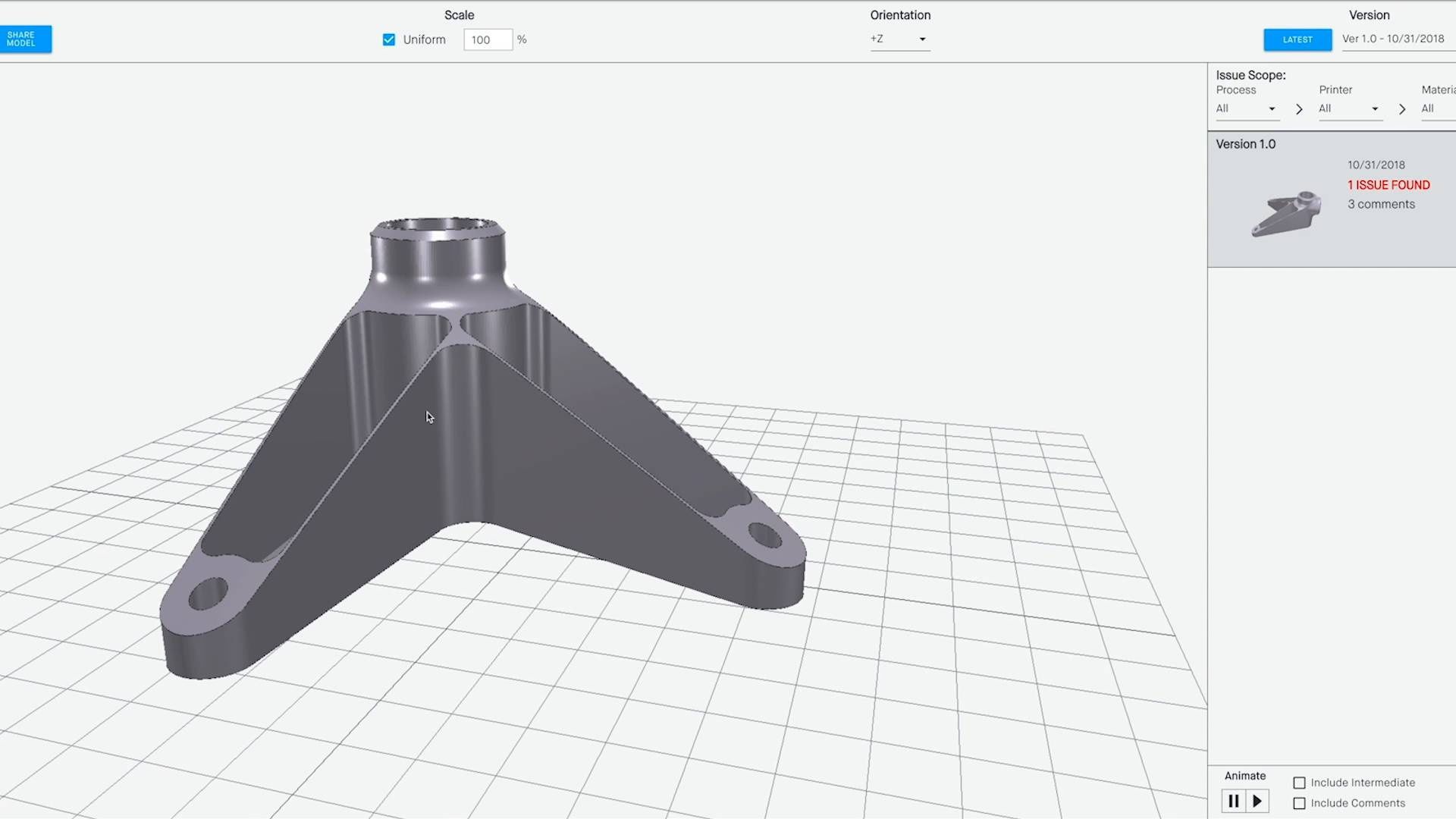Open the Process filter dropdown
Screen dimensions: 1456x819
click(x=1247, y=108)
